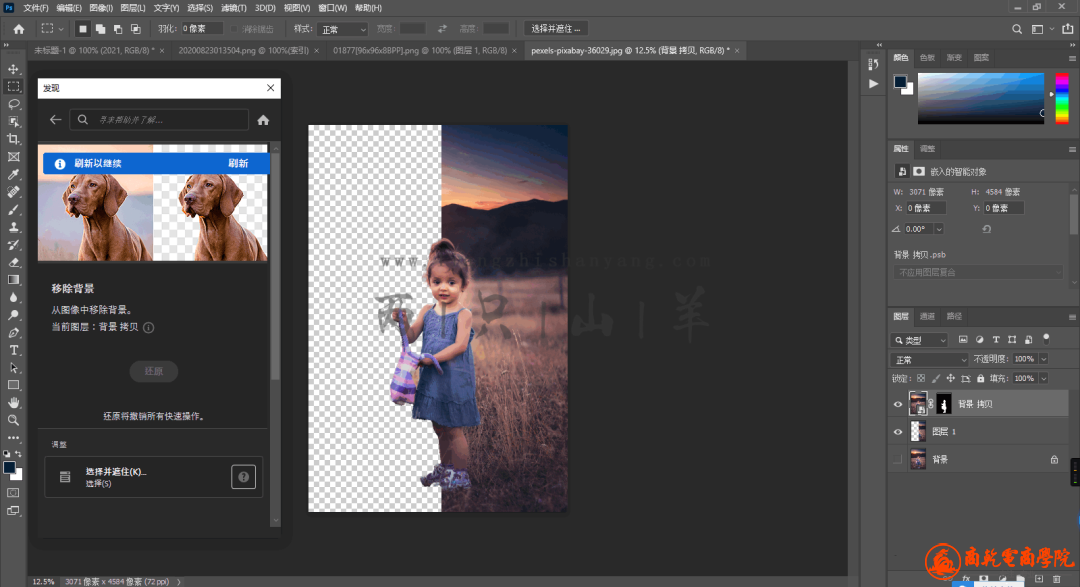Click the Discover panel search field
Viewport: 1080px width, 587px height.
coord(160,120)
